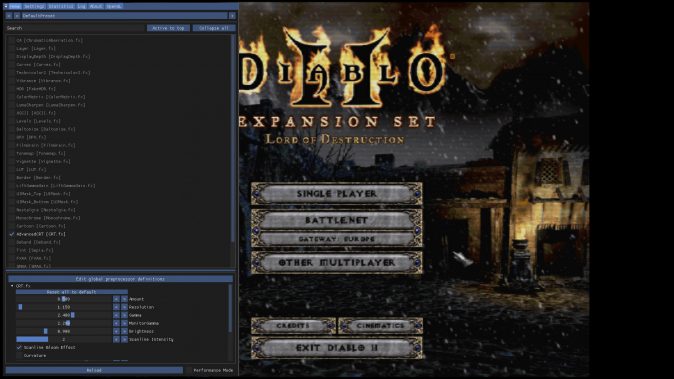Screen dimensions: 674x379
Task: Decrease the Amount value with minus button
Action: click(116, 299)
